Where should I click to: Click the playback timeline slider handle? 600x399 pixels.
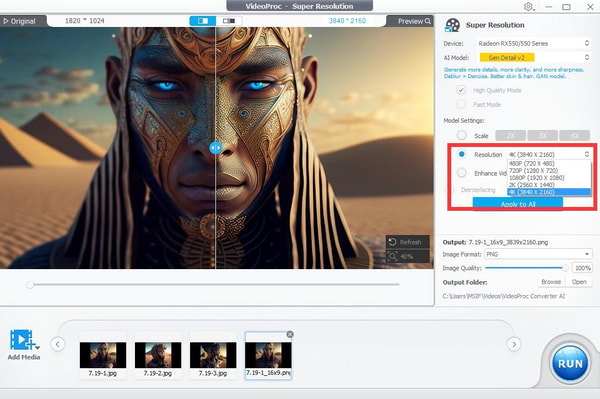coord(30,285)
